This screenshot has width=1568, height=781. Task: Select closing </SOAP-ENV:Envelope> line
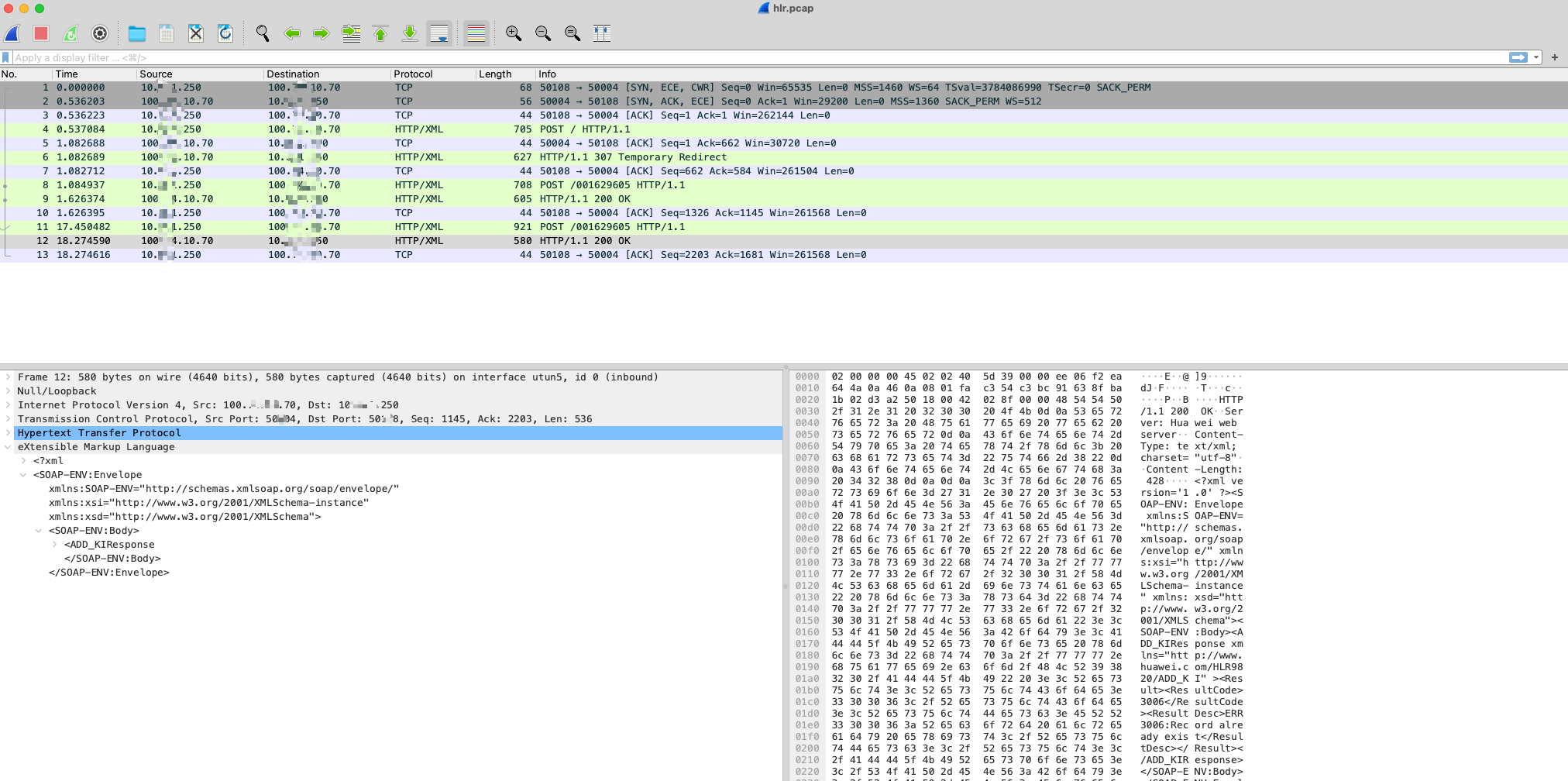[x=108, y=573]
